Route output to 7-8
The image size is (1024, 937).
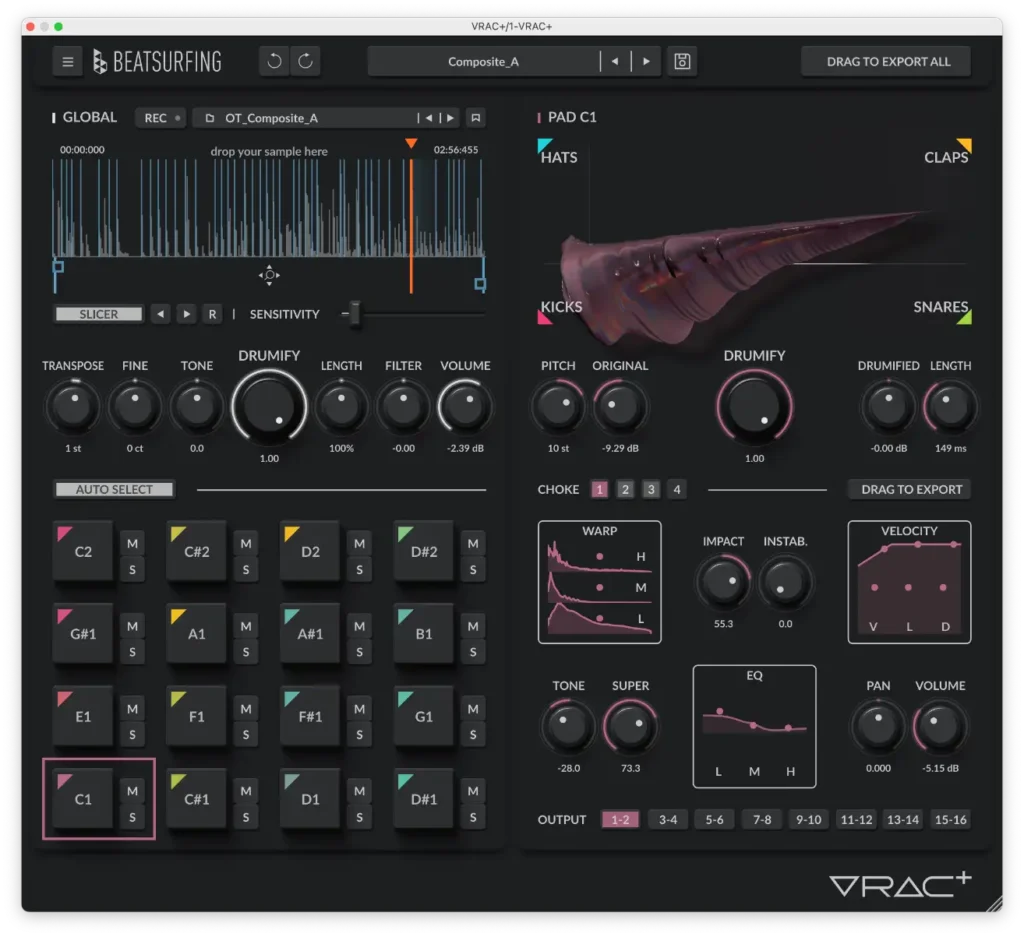[761, 819]
